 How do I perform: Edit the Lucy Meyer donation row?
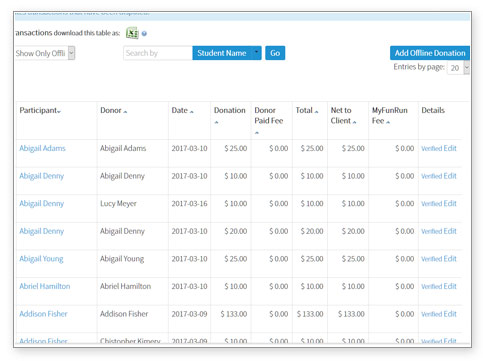450,204
